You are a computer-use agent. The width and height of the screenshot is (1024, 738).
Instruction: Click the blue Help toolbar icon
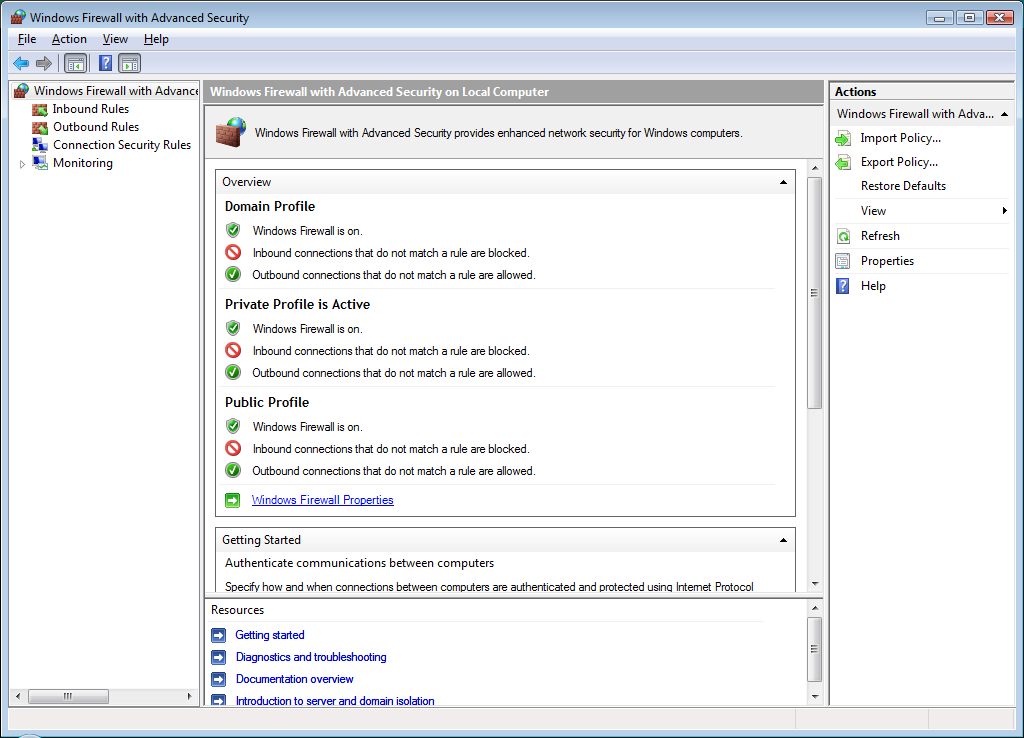tap(105, 63)
